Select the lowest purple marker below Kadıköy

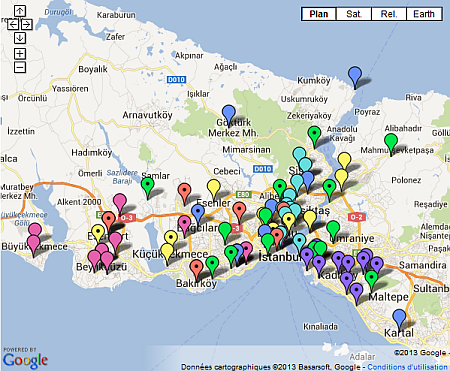tap(356, 292)
